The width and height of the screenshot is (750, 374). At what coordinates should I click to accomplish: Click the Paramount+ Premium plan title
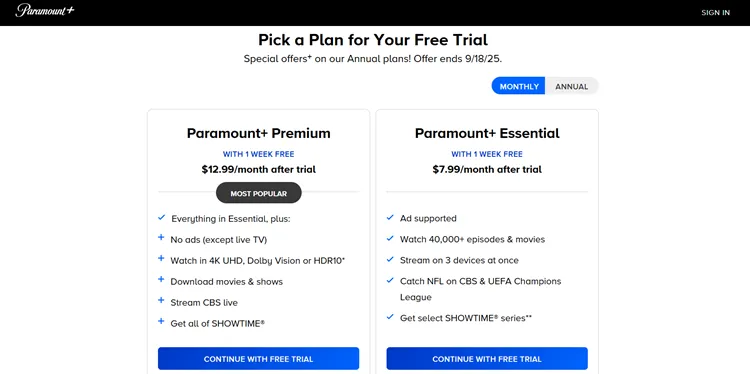click(x=258, y=133)
